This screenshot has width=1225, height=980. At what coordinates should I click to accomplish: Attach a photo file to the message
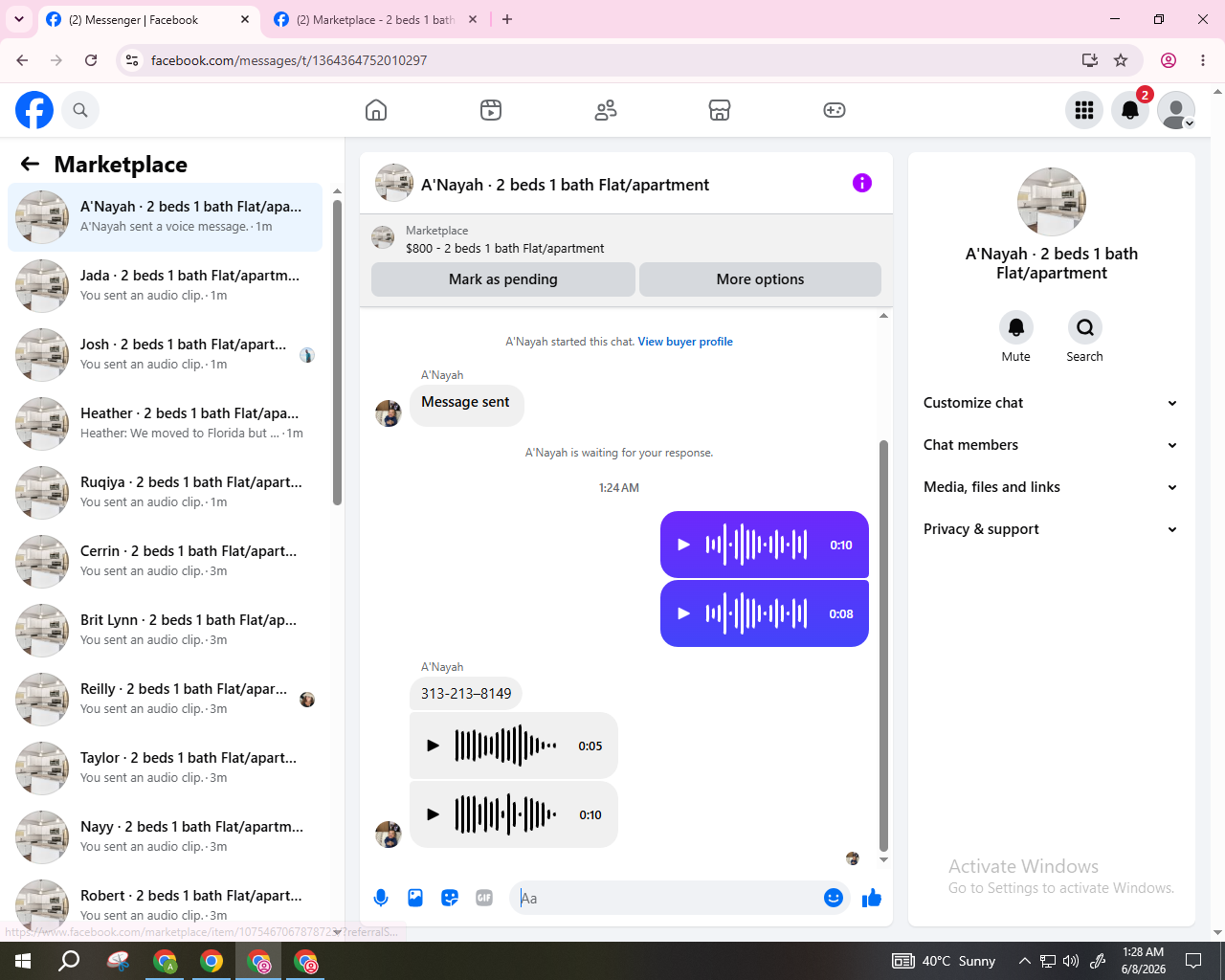coord(415,898)
